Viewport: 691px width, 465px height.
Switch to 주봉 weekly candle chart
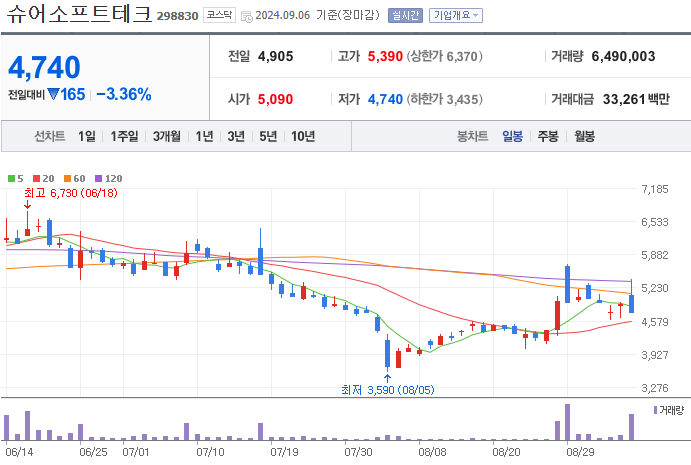click(548, 136)
